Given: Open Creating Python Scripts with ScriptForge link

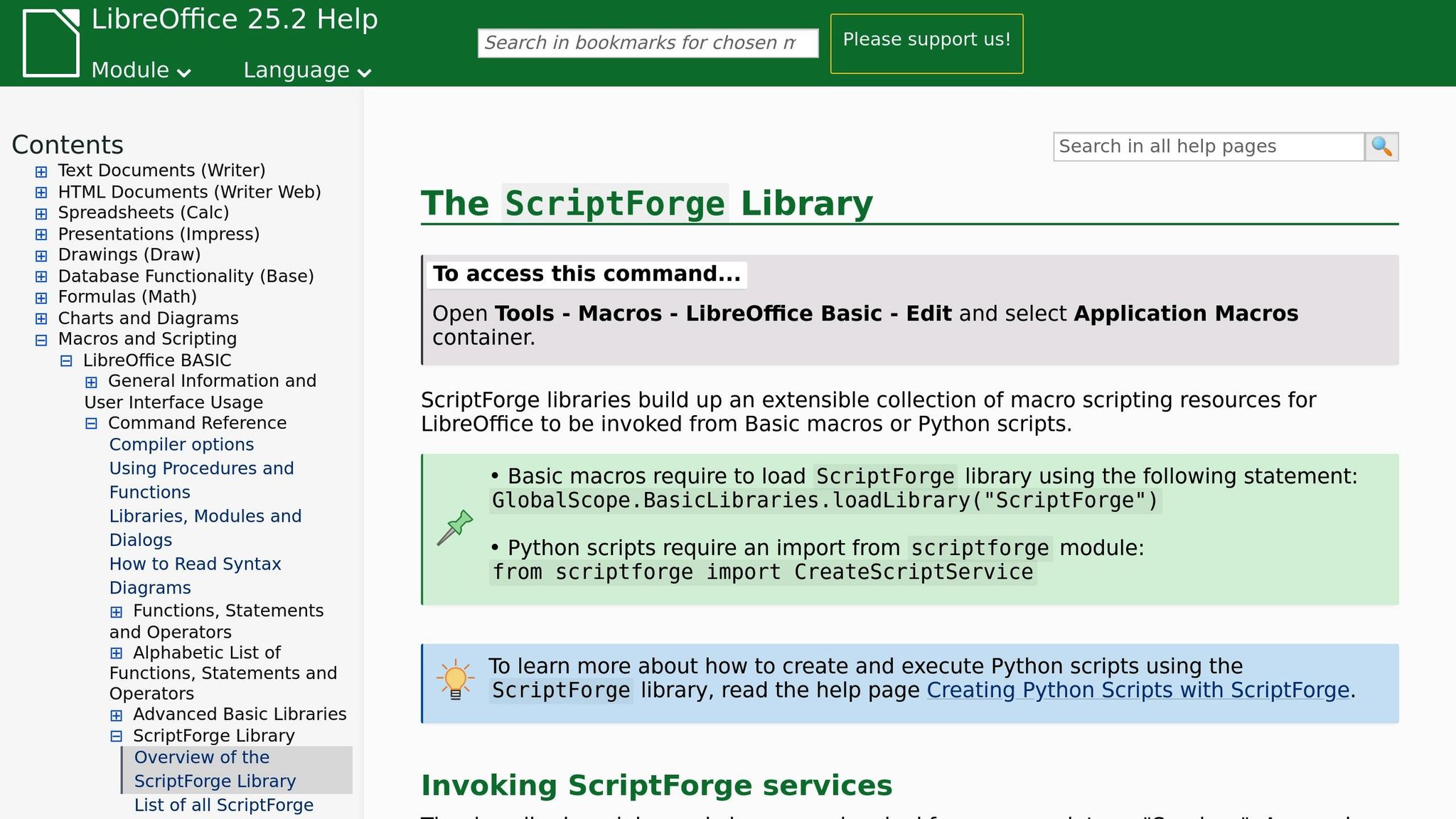Looking at the screenshot, I should (1137, 690).
